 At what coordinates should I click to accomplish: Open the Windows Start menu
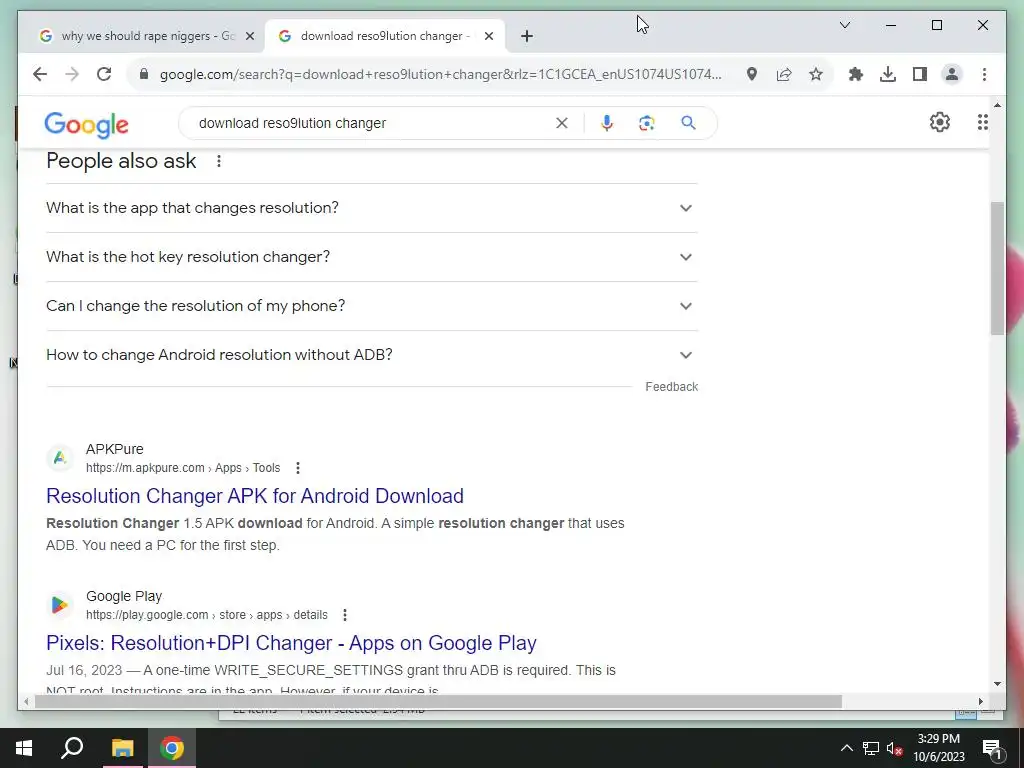click(24, 748)
